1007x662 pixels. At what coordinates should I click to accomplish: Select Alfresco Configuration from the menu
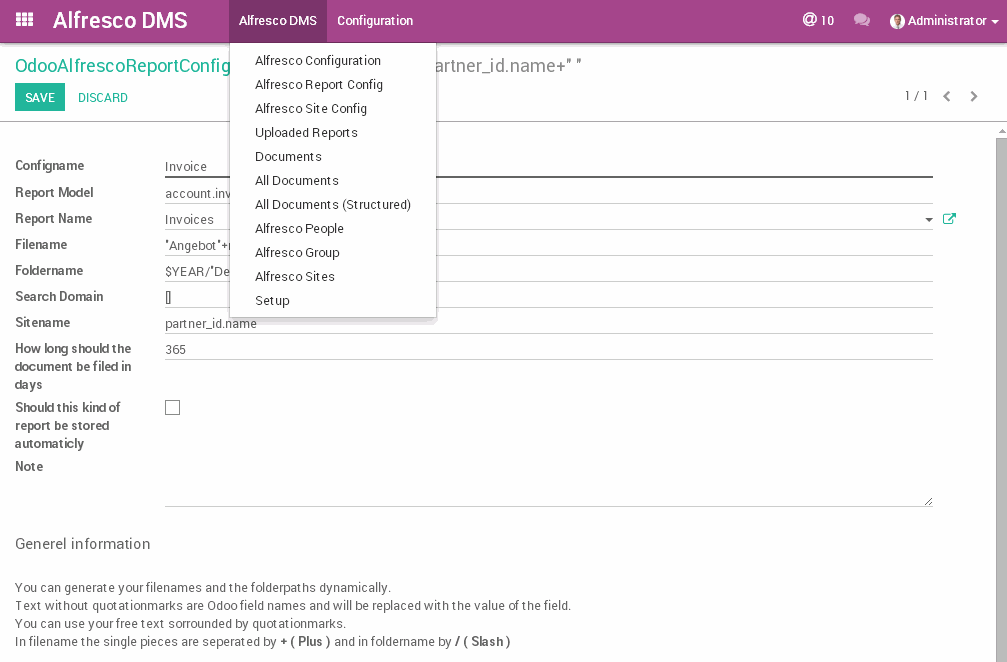coord(316,60)
